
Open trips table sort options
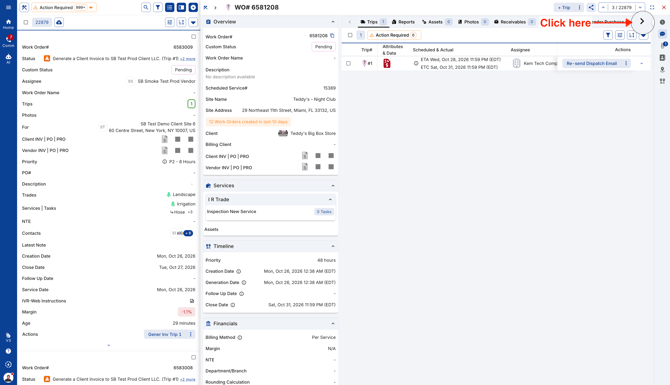click(x=632, y=35)
